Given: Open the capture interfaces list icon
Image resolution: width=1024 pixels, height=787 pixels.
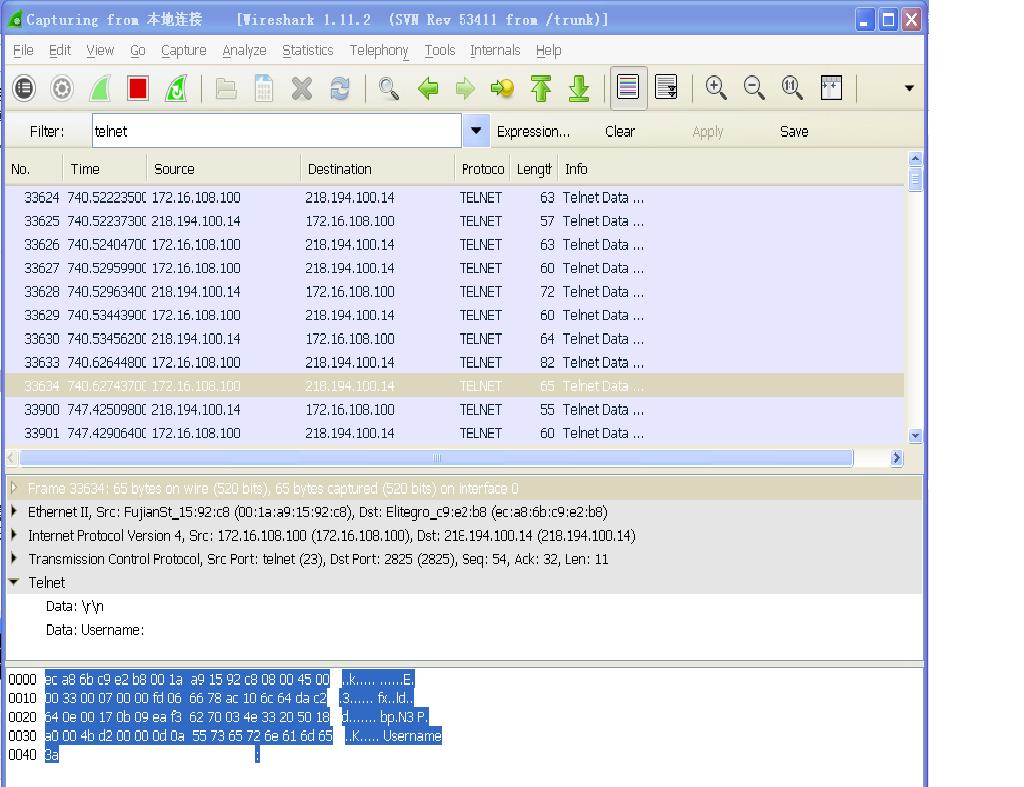Looking at the screenshot, I should coord(24,88).
